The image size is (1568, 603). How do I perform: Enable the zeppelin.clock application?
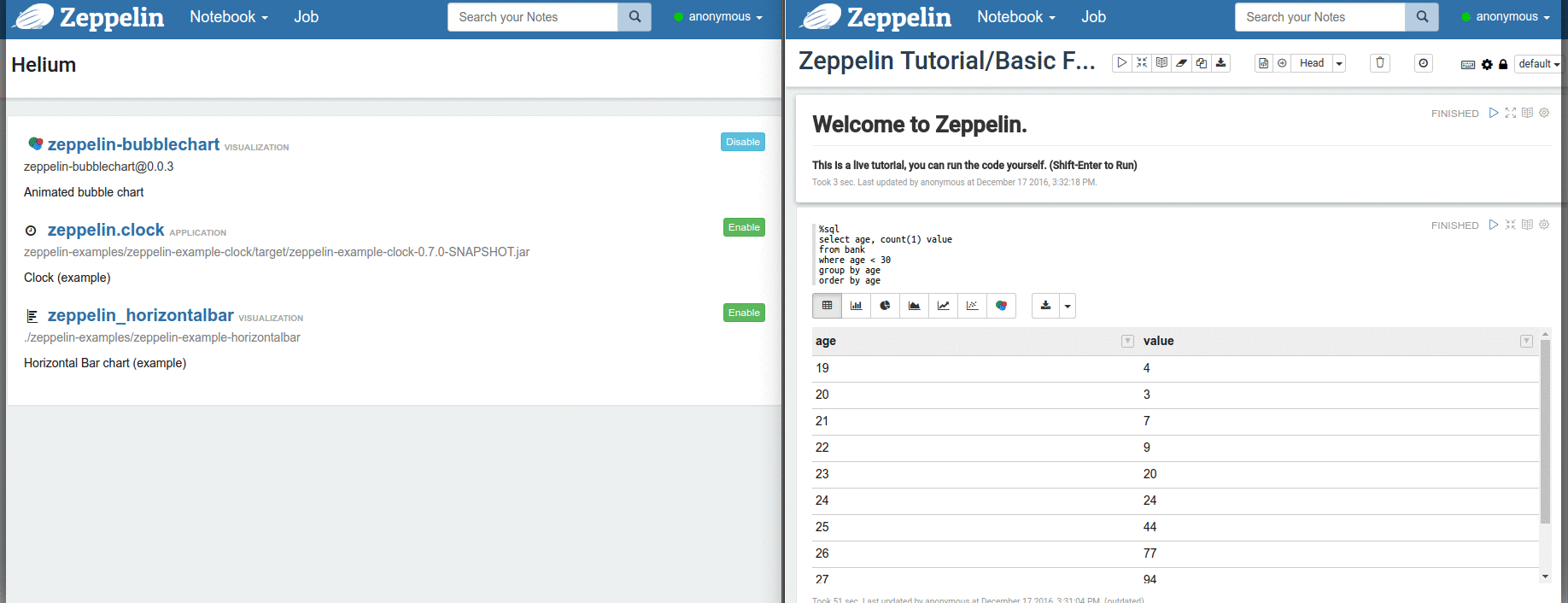(x=743, y=228)
